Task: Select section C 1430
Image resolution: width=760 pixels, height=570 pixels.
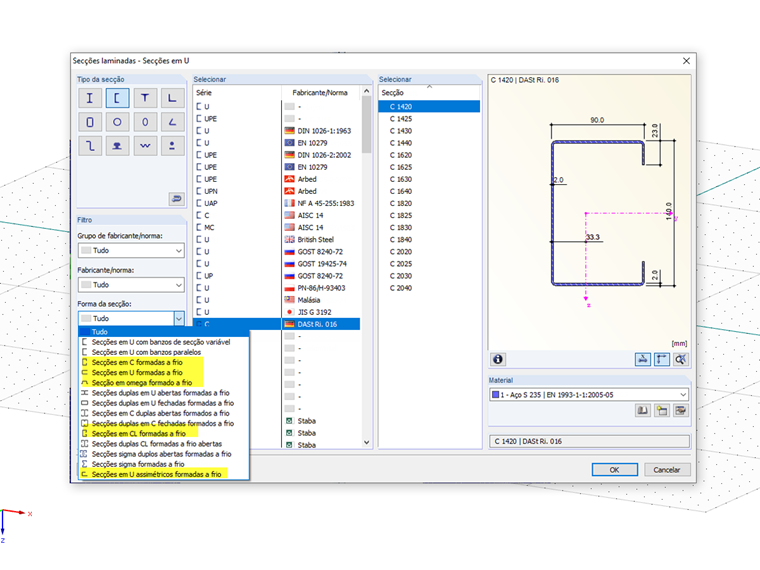Action: (x=429, y=131)
